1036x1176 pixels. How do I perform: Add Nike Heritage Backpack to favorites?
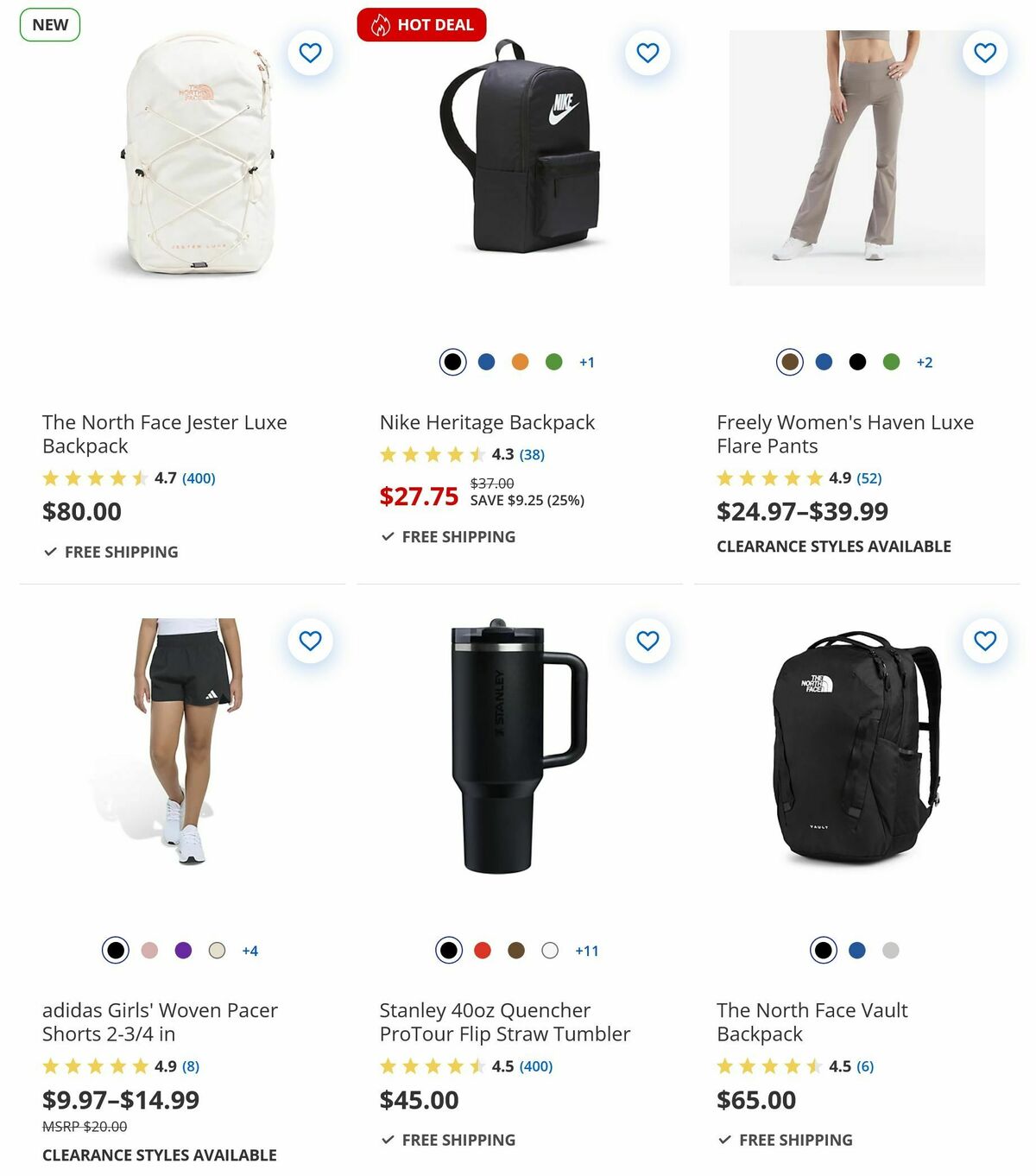coord(647,53)
